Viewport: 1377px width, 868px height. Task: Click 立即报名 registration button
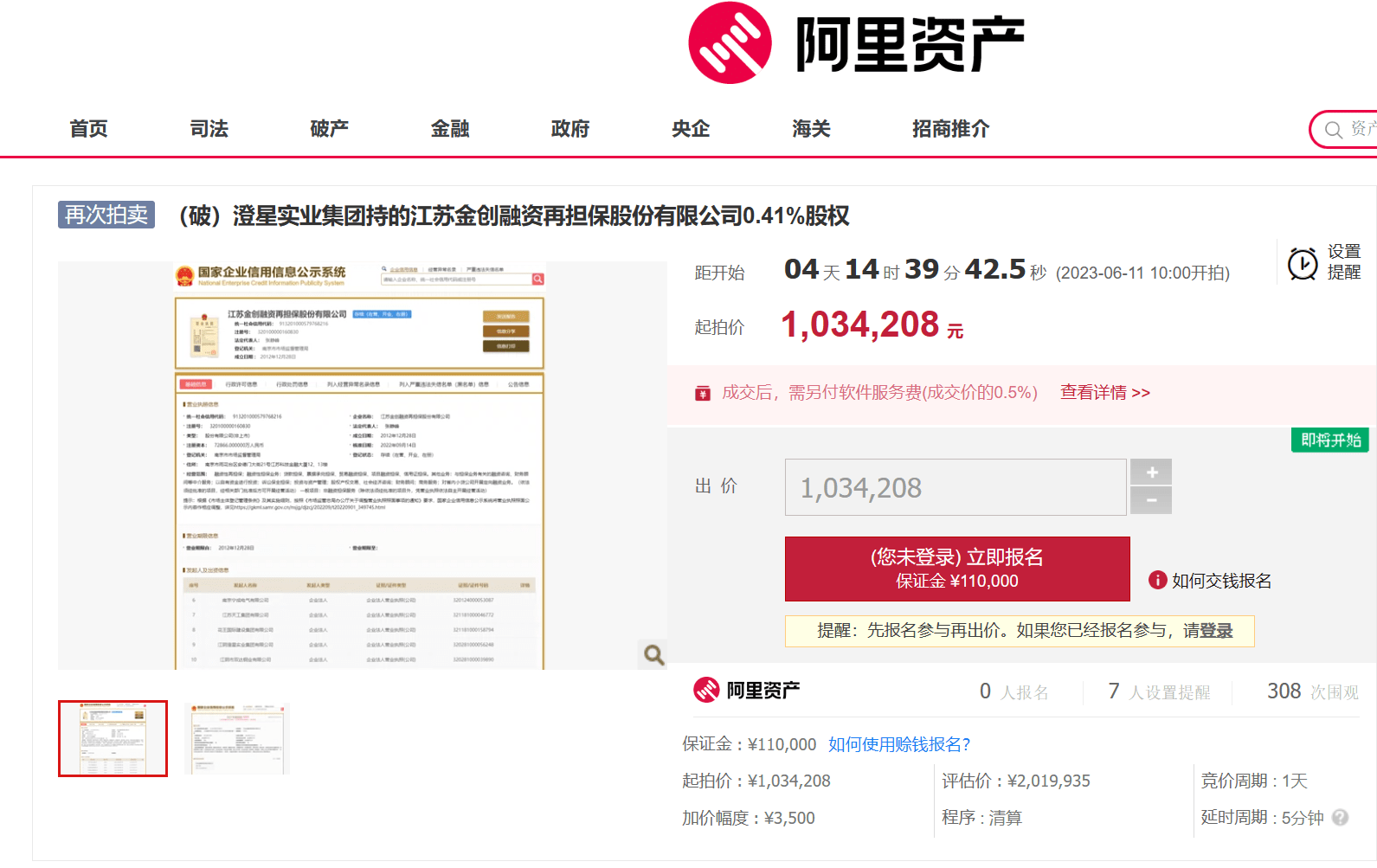point(957,569)
